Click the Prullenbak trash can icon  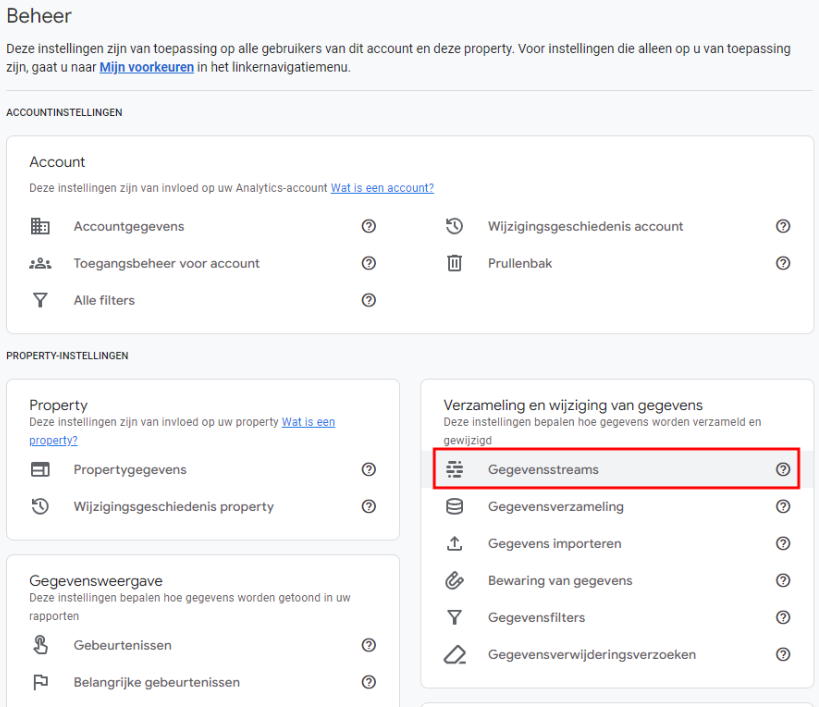[x=454, y=263]
